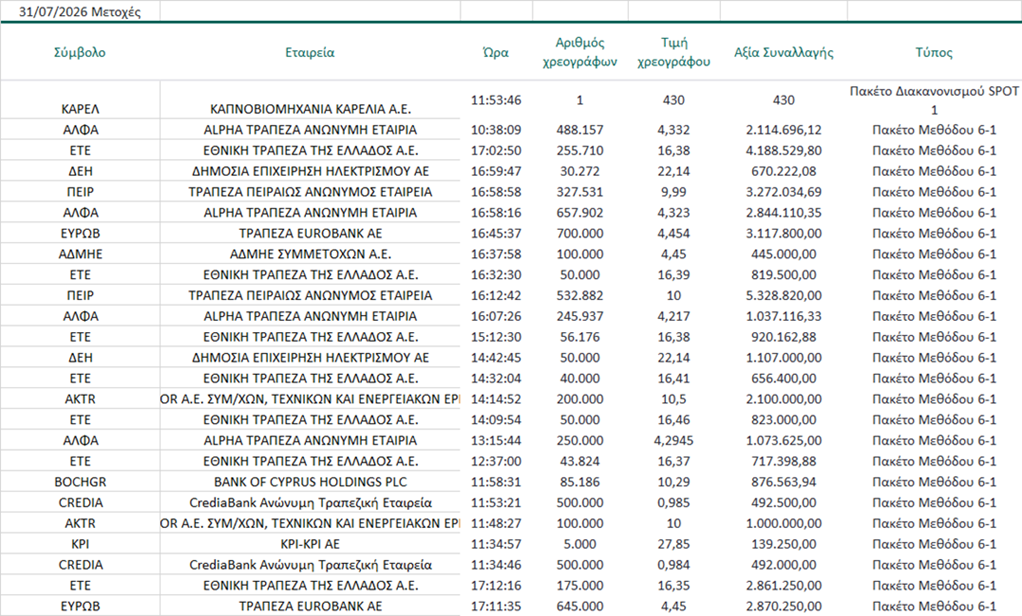1022x616 pixels.
Task: Select the Σύμβολο column header
Action: (80, 52)
